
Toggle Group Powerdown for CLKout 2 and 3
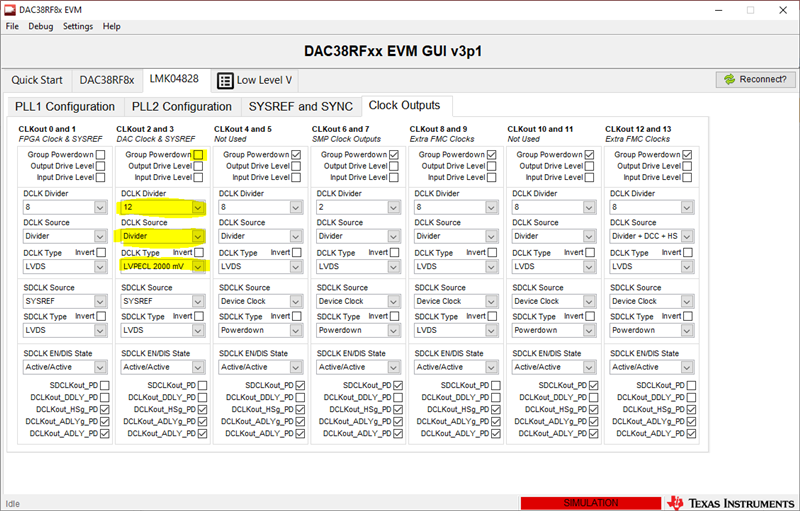pyautogui.click(x=198, y=155)
